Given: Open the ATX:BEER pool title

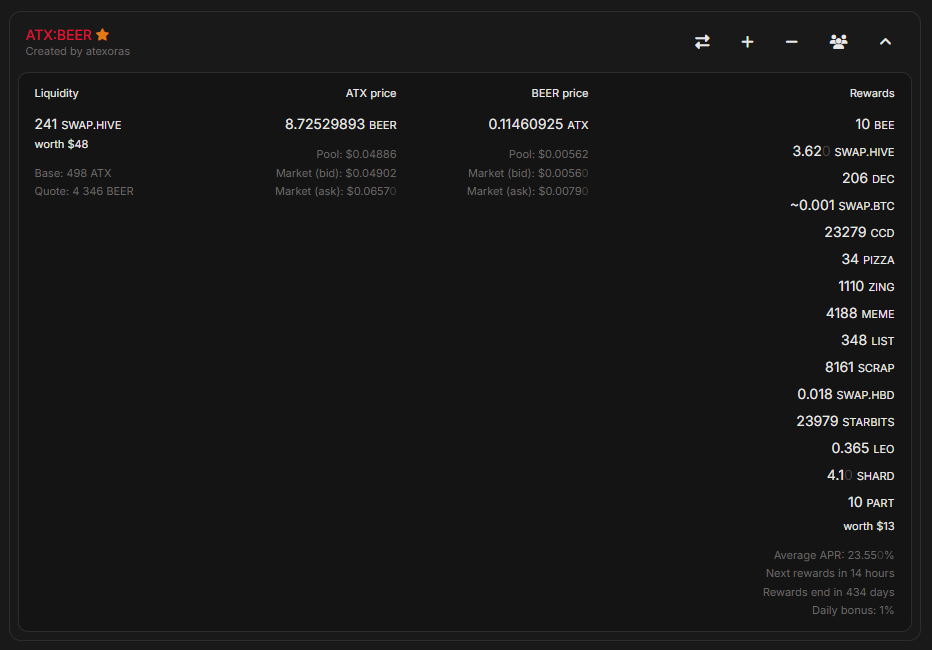Looking at the screenshot, I should pos(58,35).
